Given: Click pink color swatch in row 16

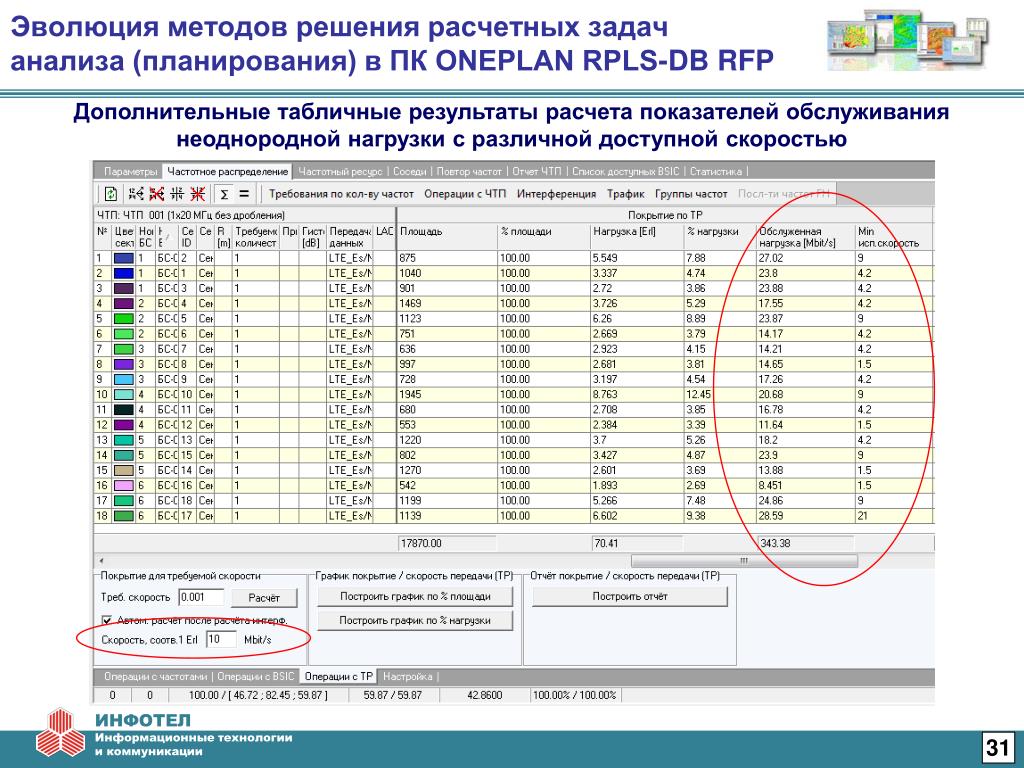Looking at the screenshot, I should pyautogui.click(x=123, y=486).
